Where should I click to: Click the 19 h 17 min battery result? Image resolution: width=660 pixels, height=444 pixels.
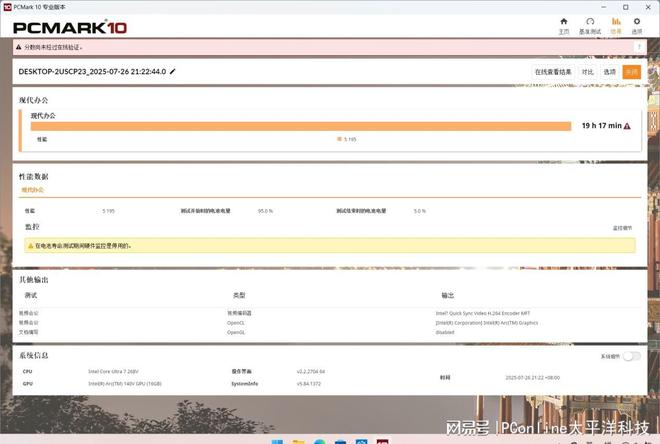(x=601, y=125)
